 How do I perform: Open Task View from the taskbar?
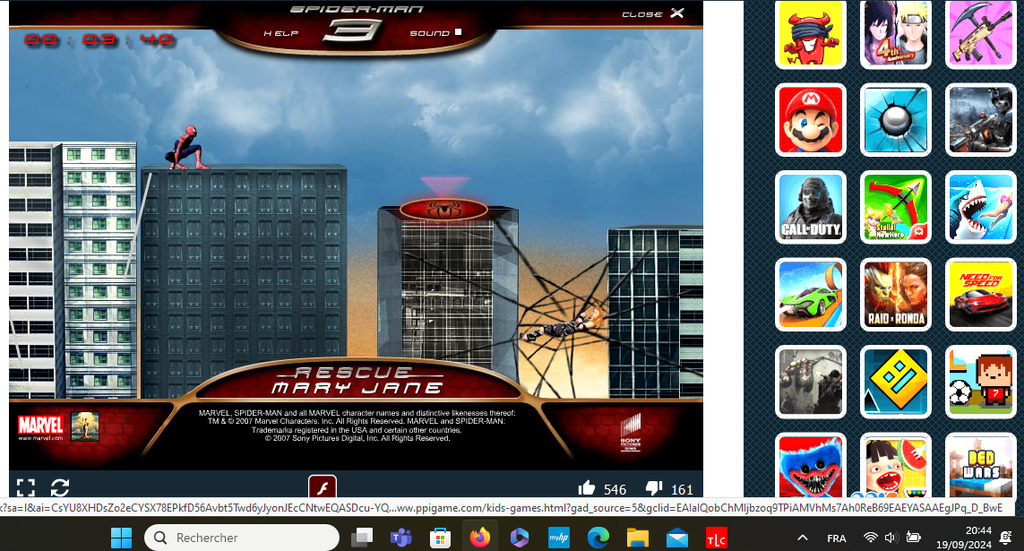click(x=361, y=537)
